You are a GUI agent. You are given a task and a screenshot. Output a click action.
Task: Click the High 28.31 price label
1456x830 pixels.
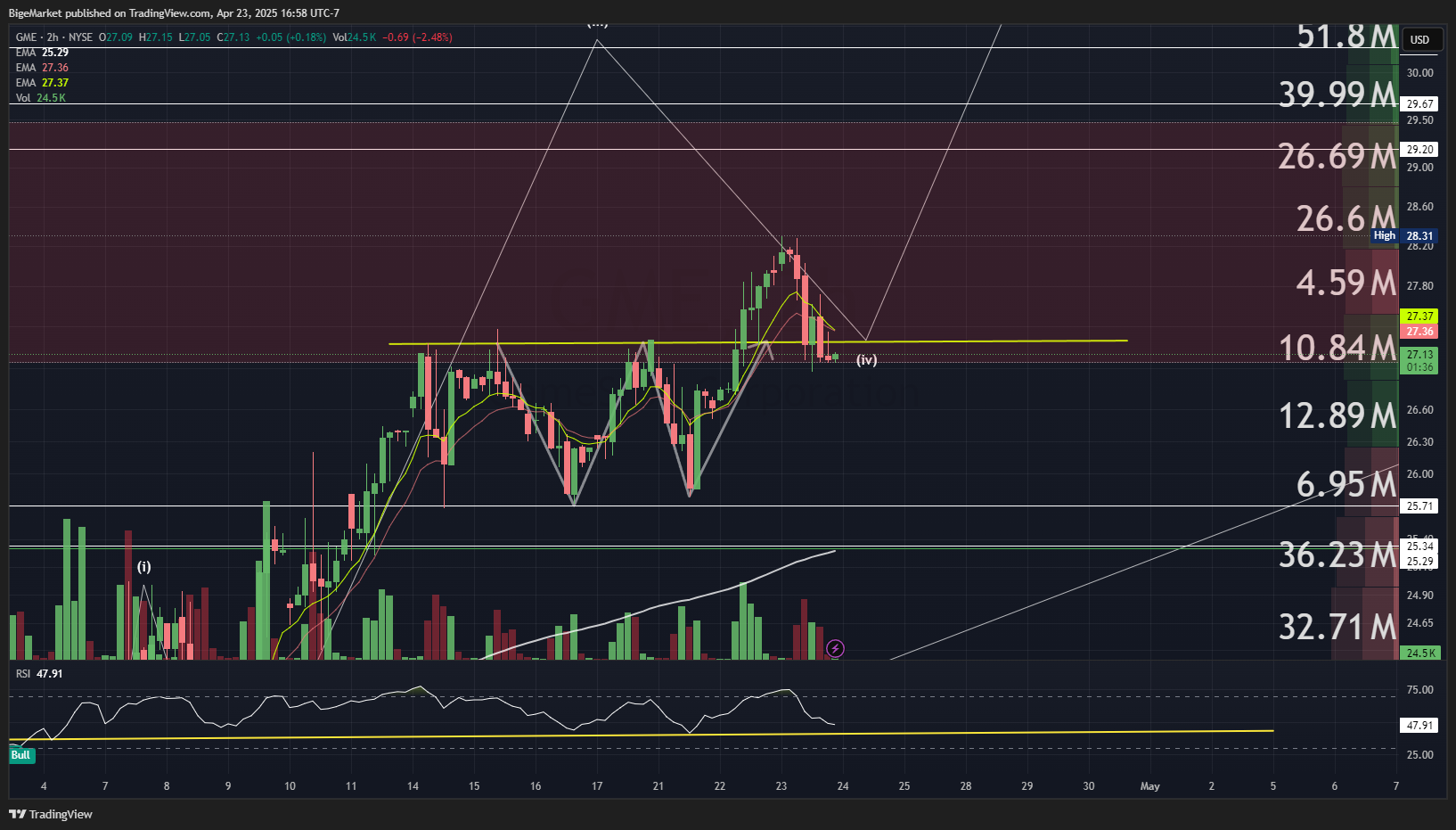1403,236
